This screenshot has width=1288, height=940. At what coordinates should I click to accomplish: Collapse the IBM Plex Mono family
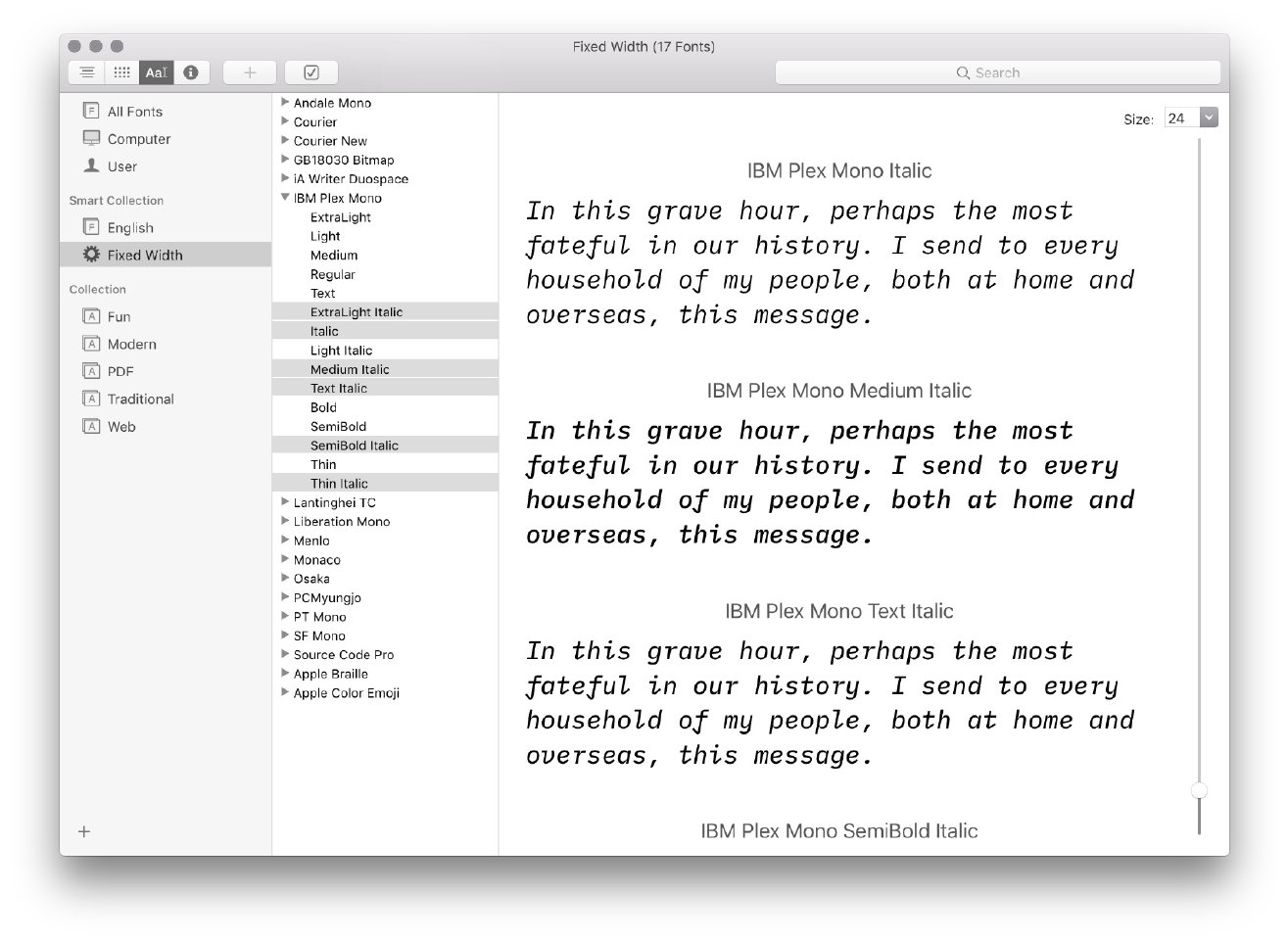point(285,198)
